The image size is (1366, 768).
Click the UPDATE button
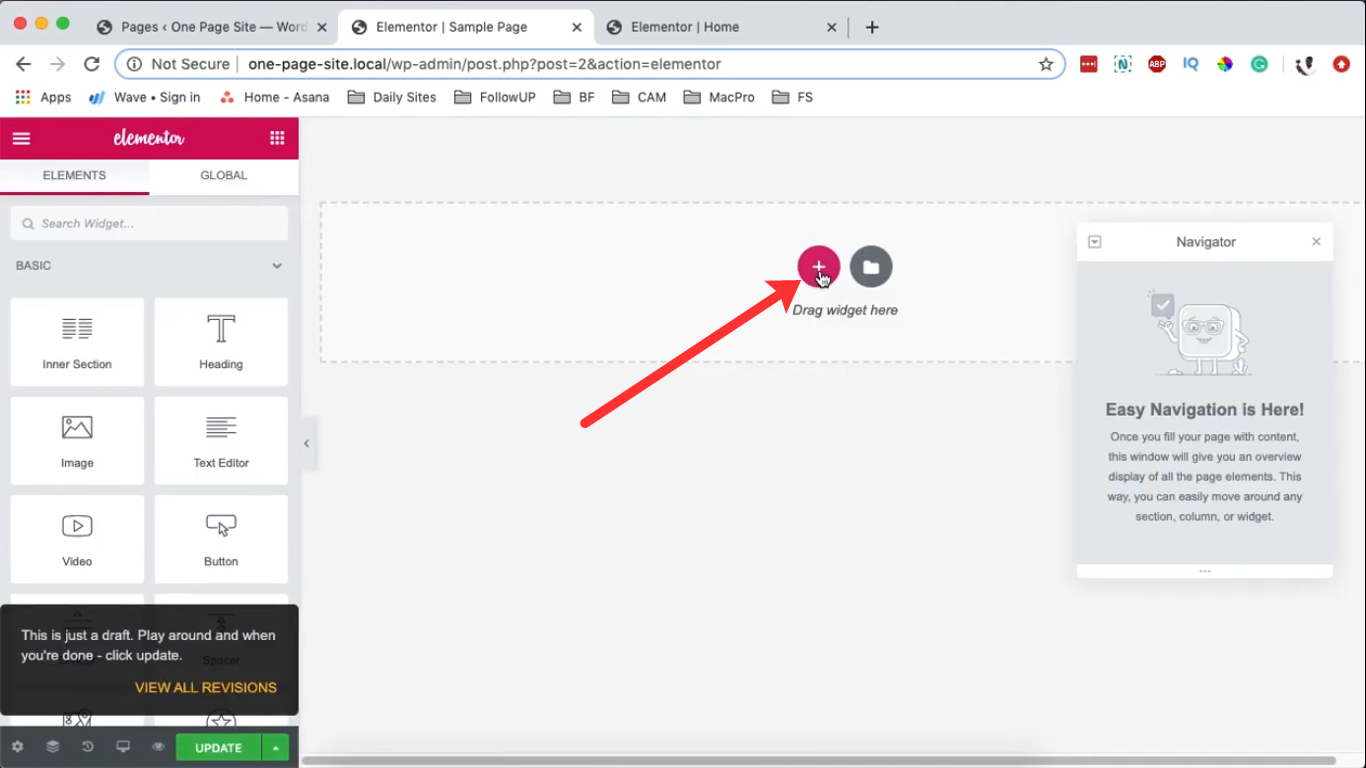pos(218,748)
